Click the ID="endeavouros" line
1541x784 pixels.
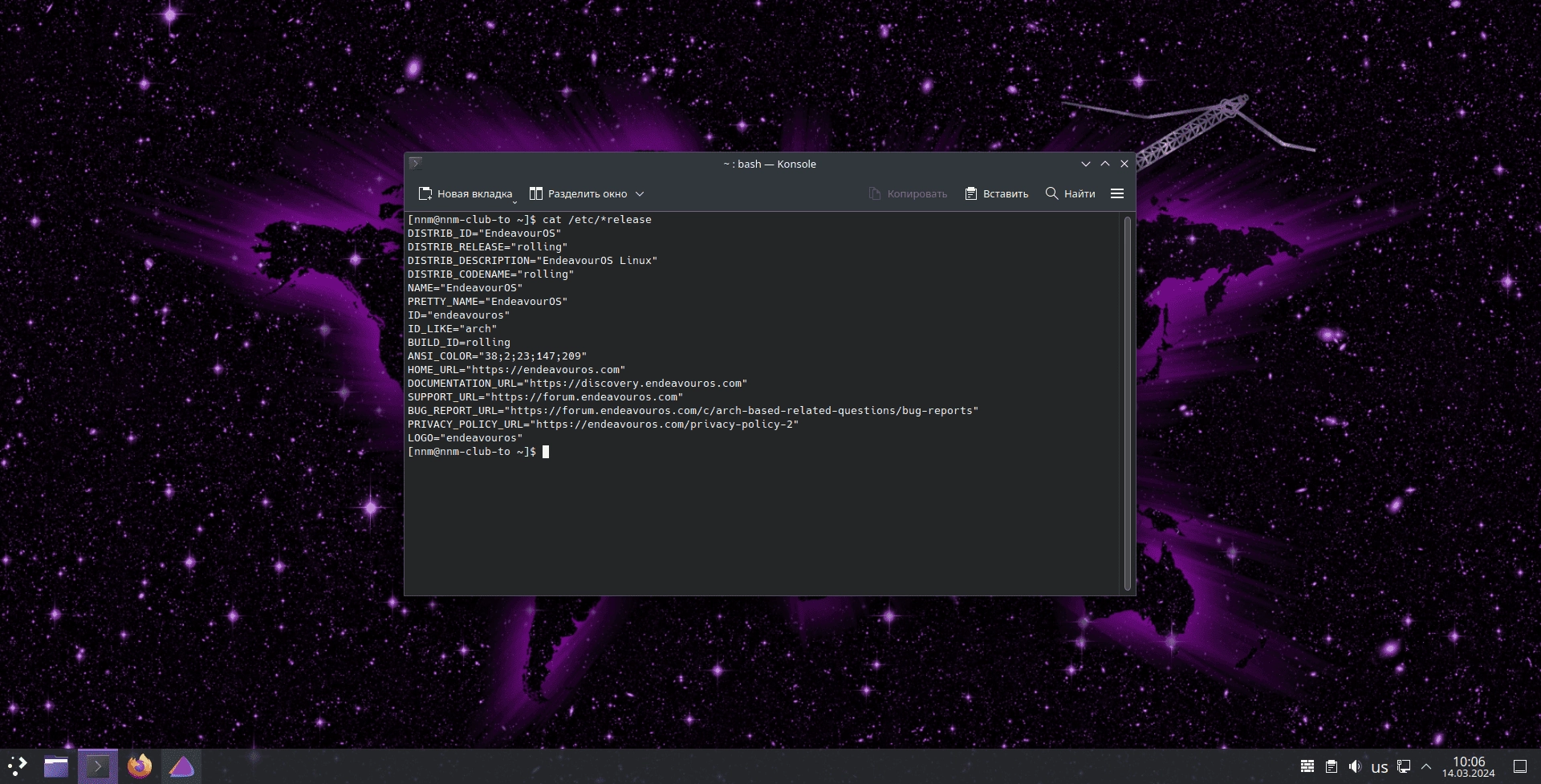[458, 315]
